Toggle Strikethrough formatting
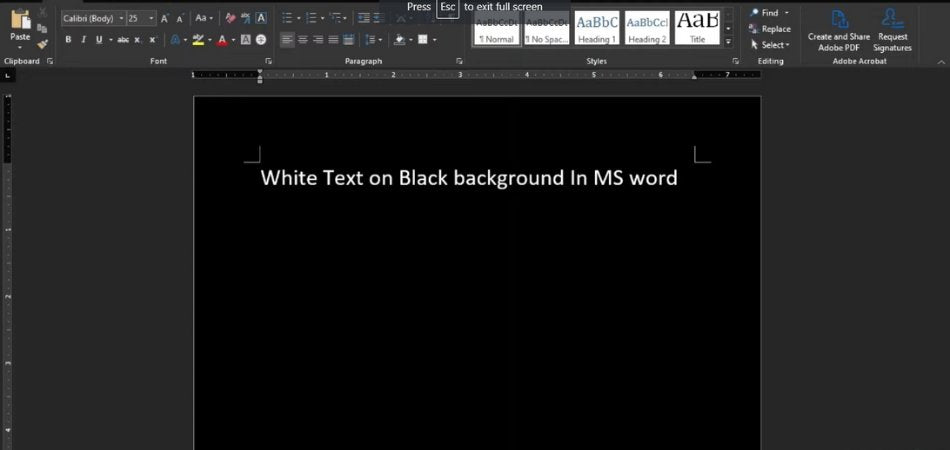Screen dimensions: 950x450 (123, 40)
